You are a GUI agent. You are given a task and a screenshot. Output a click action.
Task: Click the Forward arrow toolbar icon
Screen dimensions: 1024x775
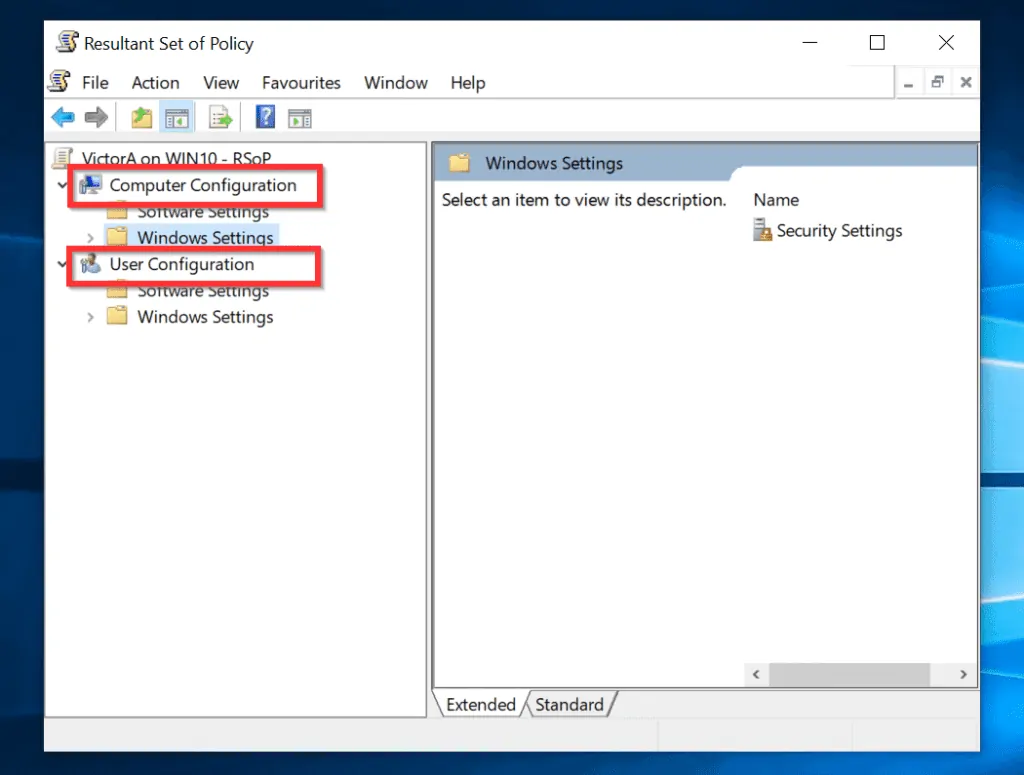[96, 118]
